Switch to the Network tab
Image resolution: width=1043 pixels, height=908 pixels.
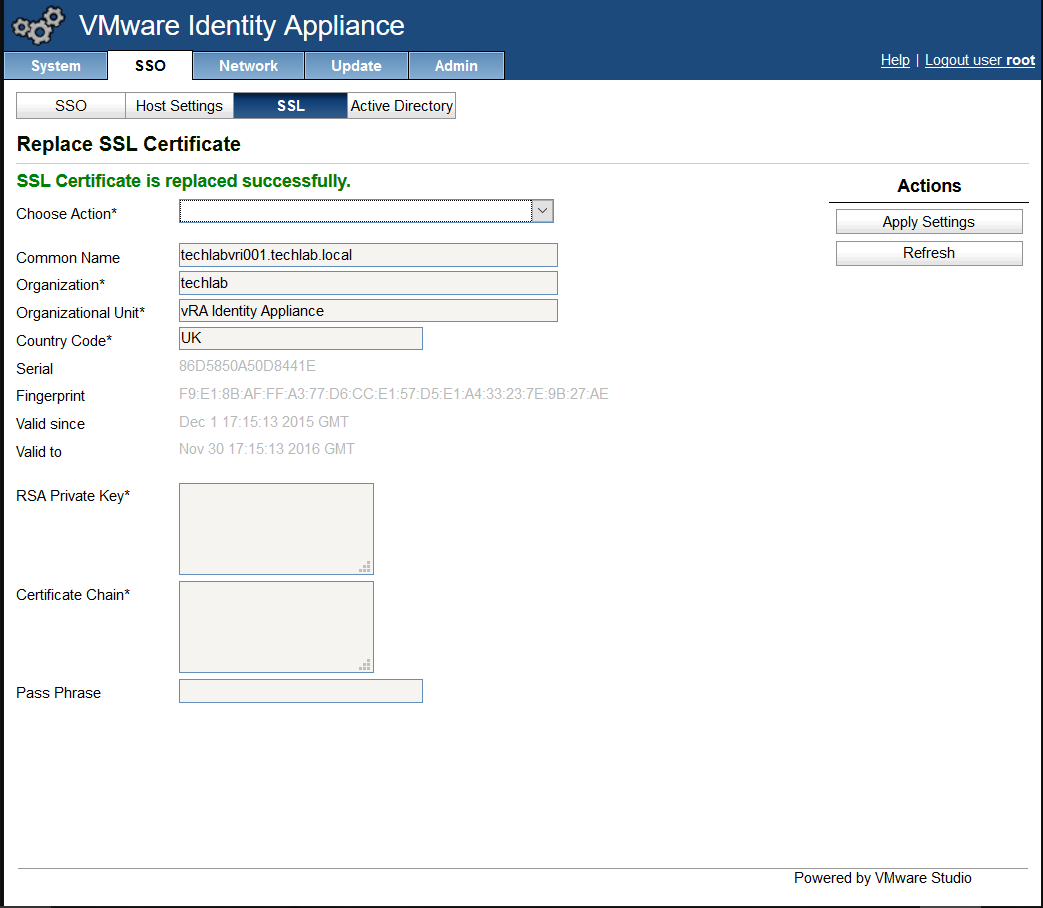[248, 66]
